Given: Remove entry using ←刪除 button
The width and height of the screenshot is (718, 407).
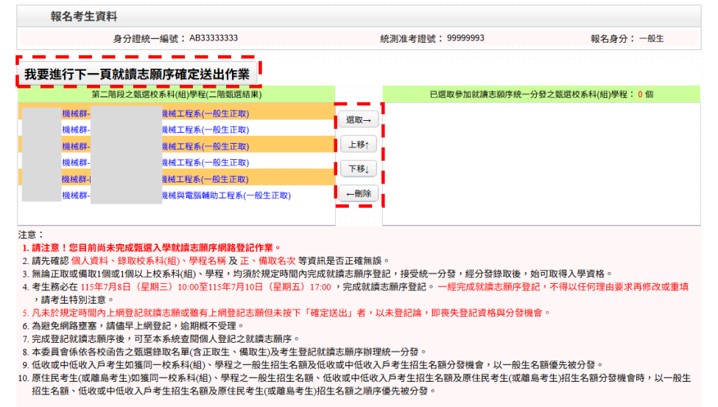Looking at the screenshot, I should coord(359,194).
